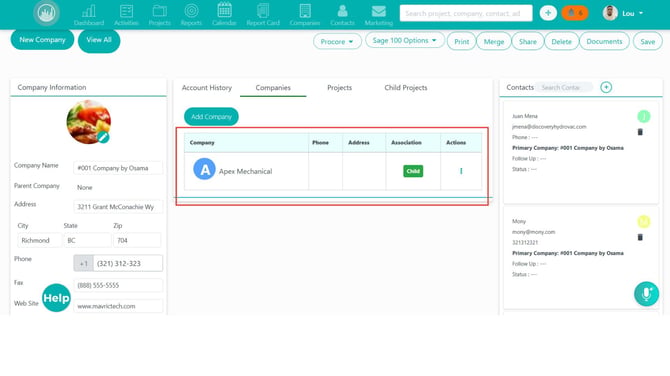Click Juan Mena's green avatar badge
The width and height of the screenshot is (670, 376).
pos(644,116)
